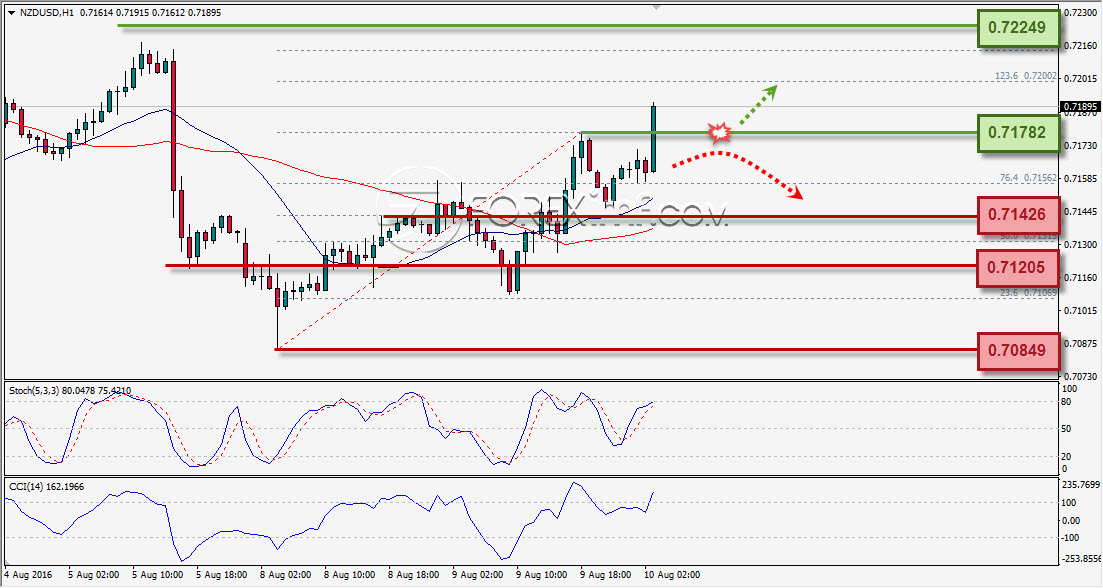The height and width of the screenshot is (588, 1103).
Task: Click the Fibonacci 76.4 0.71562 label
Action: coord(1028,178)
